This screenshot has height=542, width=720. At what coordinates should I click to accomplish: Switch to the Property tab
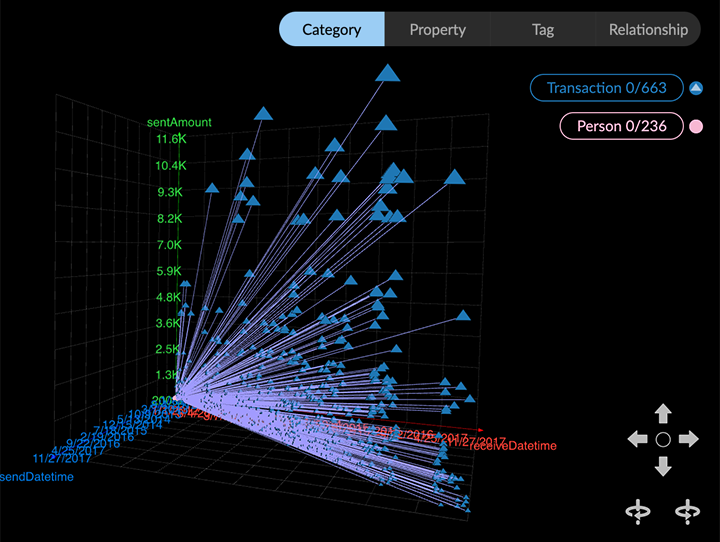[x=437, y=29]
